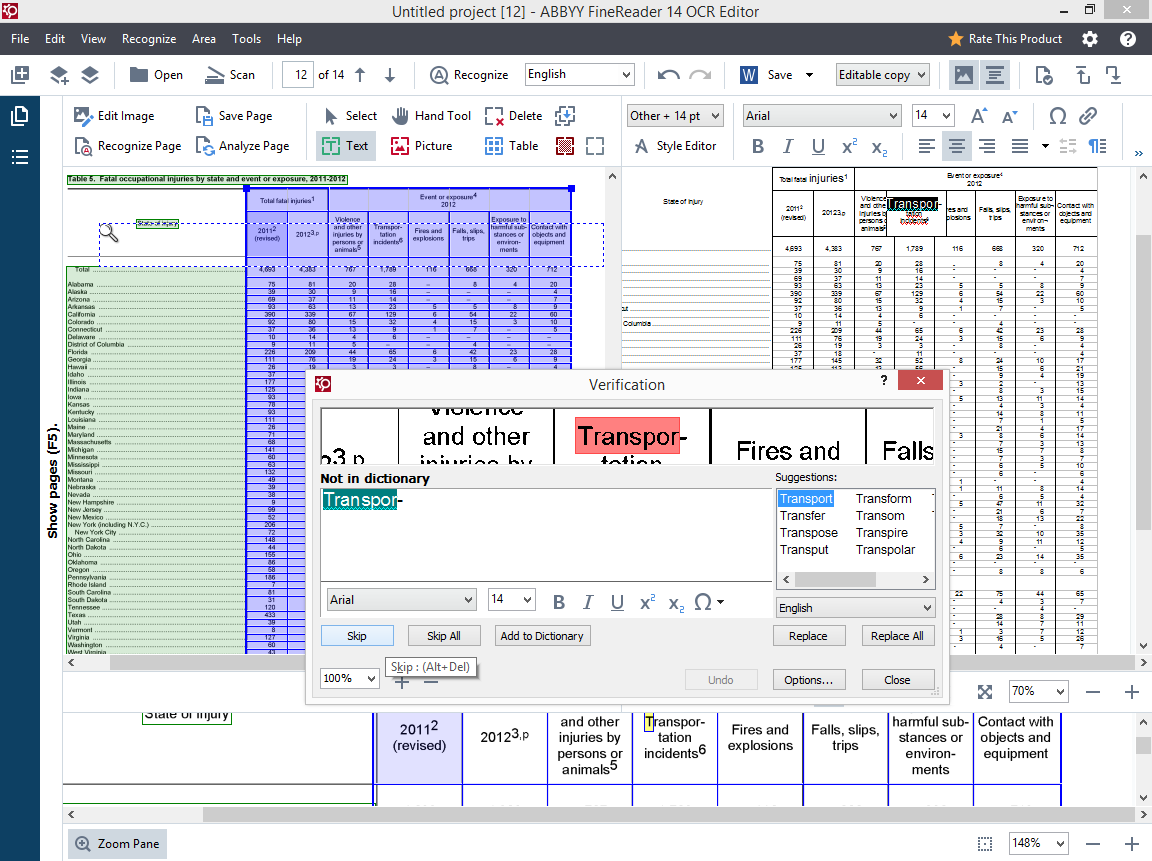Toggle Bold in text pane toolbar
This screenshot has width=1152, height=861.
tap(757, 146)
